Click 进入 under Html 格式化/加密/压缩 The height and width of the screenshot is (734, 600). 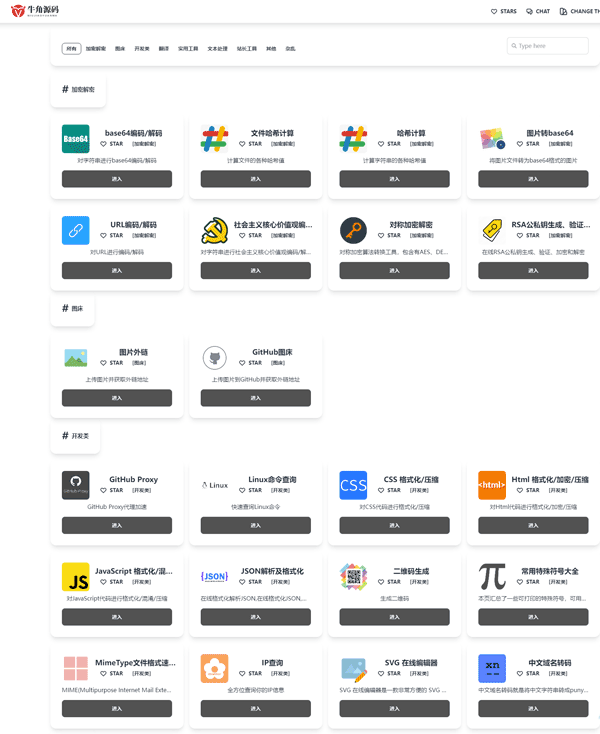[x=533, y=525]
